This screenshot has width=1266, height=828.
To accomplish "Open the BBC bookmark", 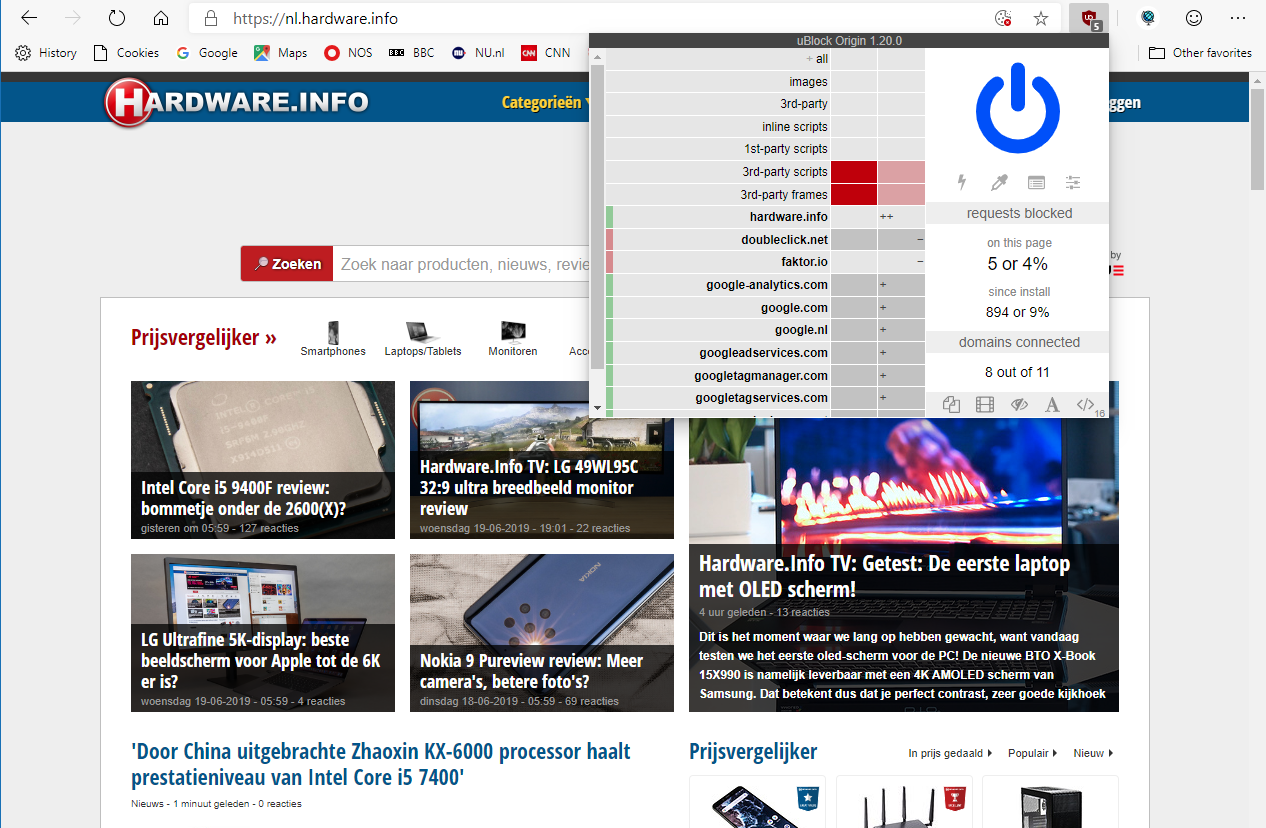I will pos(412,53).
